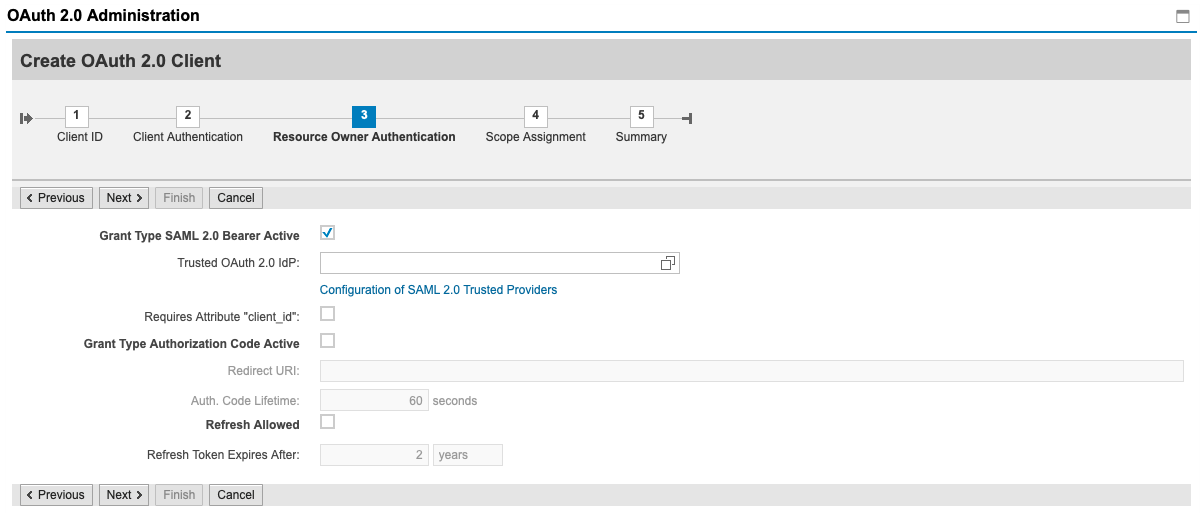
Task: Open Configuration of SAML 2.0 Trusted Providers
Action: click(438, 290)
